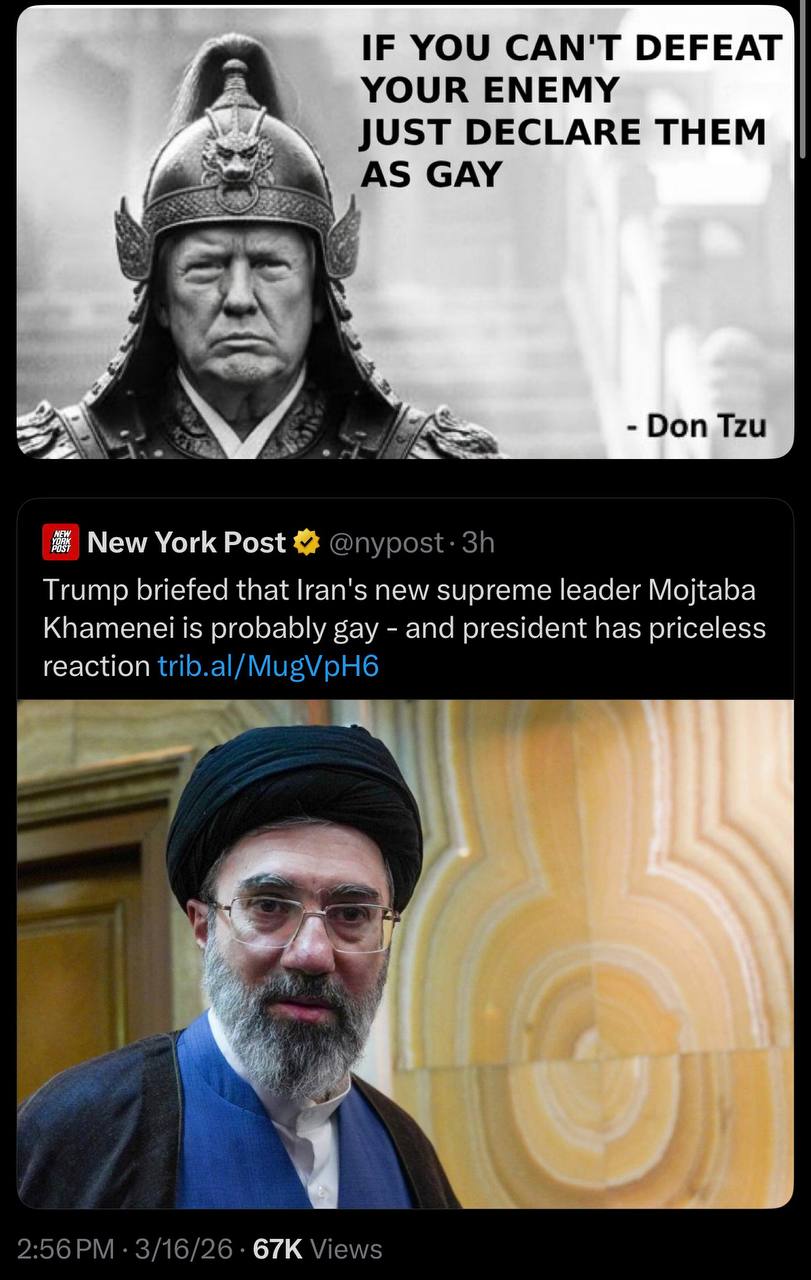Select the New York Post display name
The image size is (811, 1280).
(187, 542)
